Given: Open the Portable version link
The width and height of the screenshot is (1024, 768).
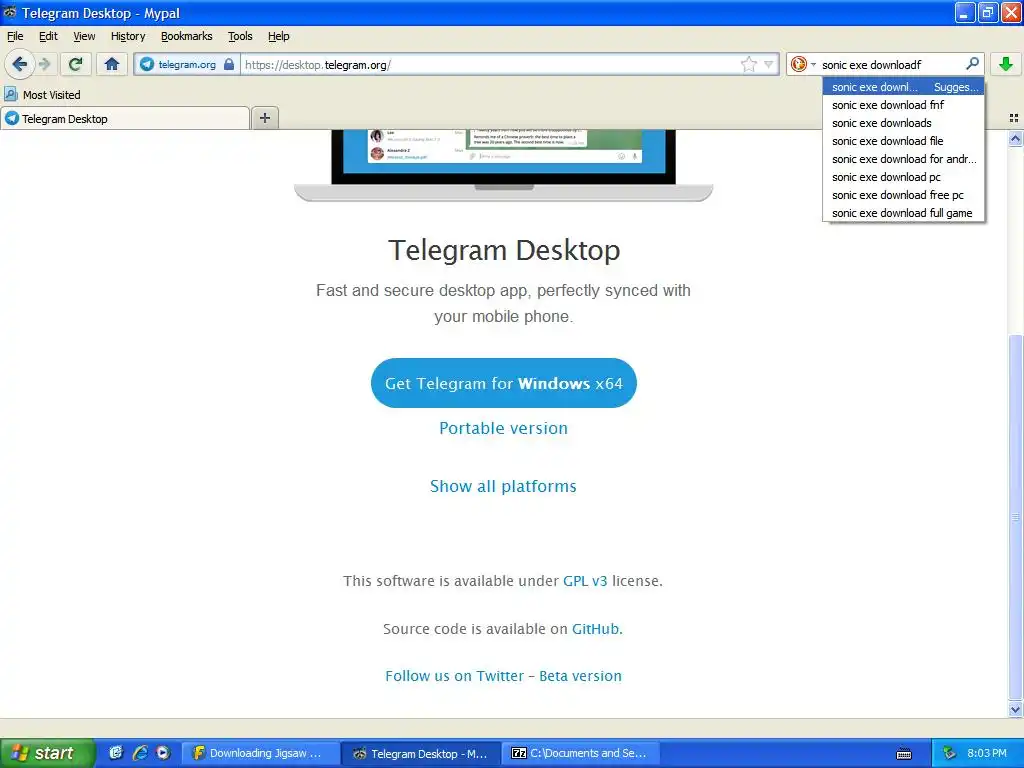Looking at the screenshot, I should [504, 428].
